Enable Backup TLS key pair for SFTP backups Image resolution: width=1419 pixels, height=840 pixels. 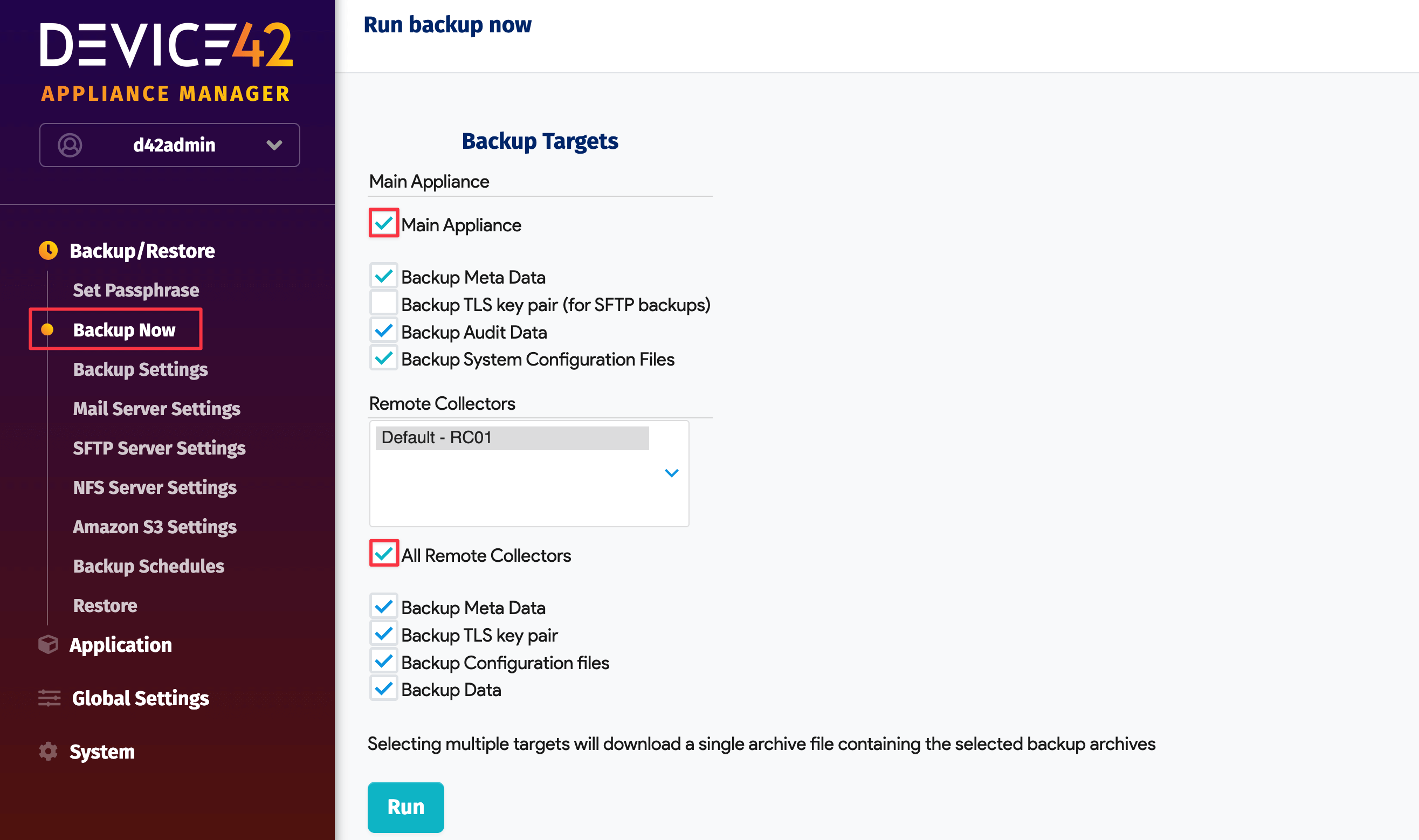point(384,303)
